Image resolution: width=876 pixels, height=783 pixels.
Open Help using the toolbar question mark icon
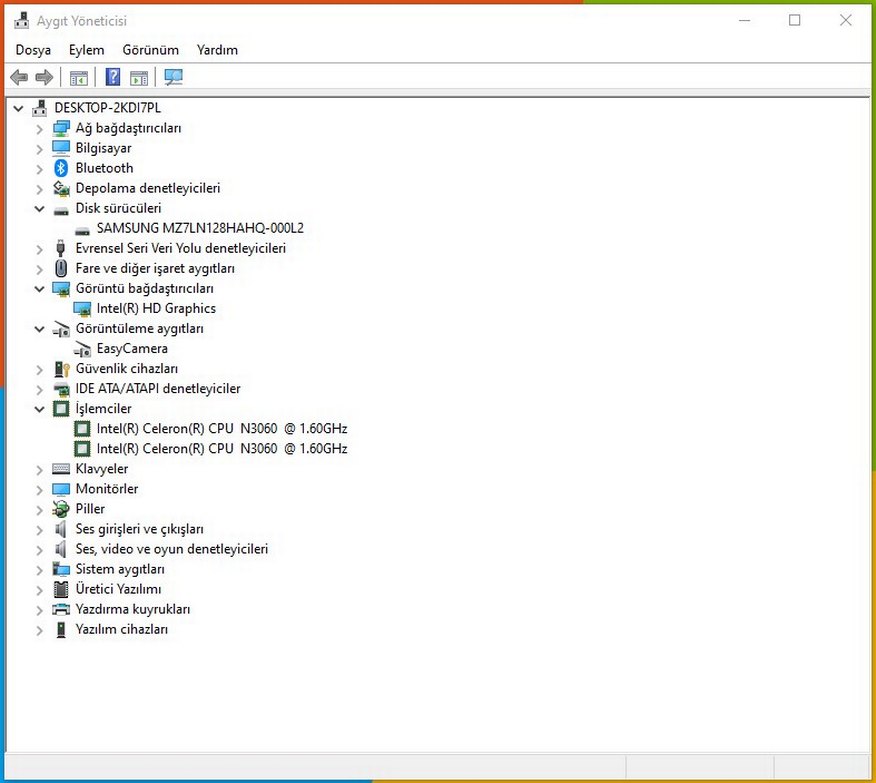pos(111,77)
